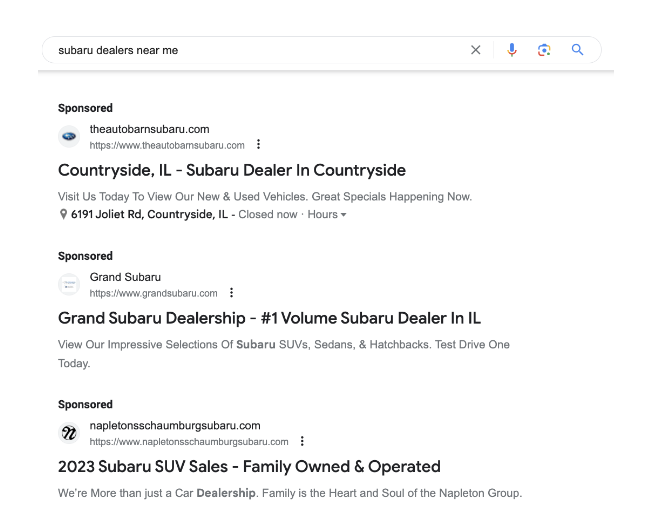Click the Grand Subaru favicon

tap(69, 284)
